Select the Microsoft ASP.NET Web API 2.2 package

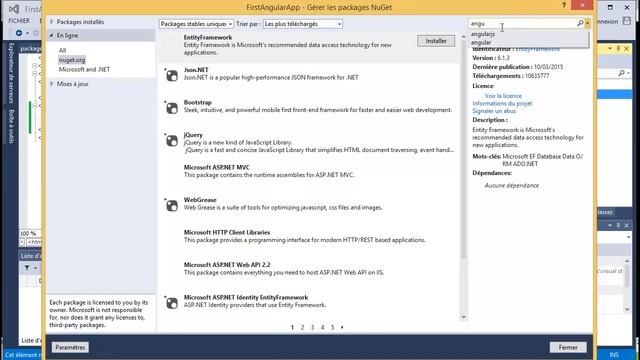307,269
